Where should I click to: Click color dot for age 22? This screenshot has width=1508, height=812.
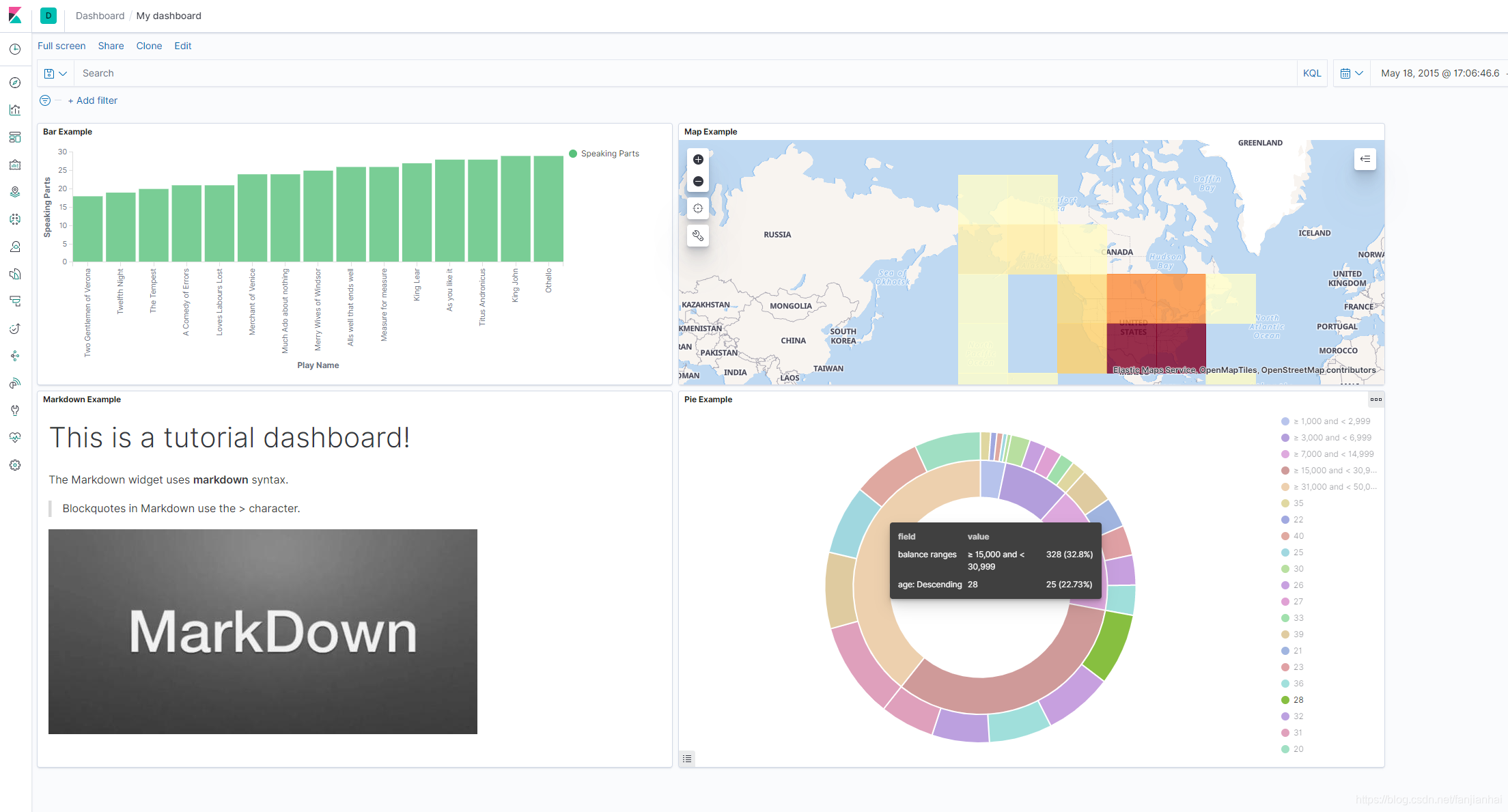click(x=1285, y=520)
